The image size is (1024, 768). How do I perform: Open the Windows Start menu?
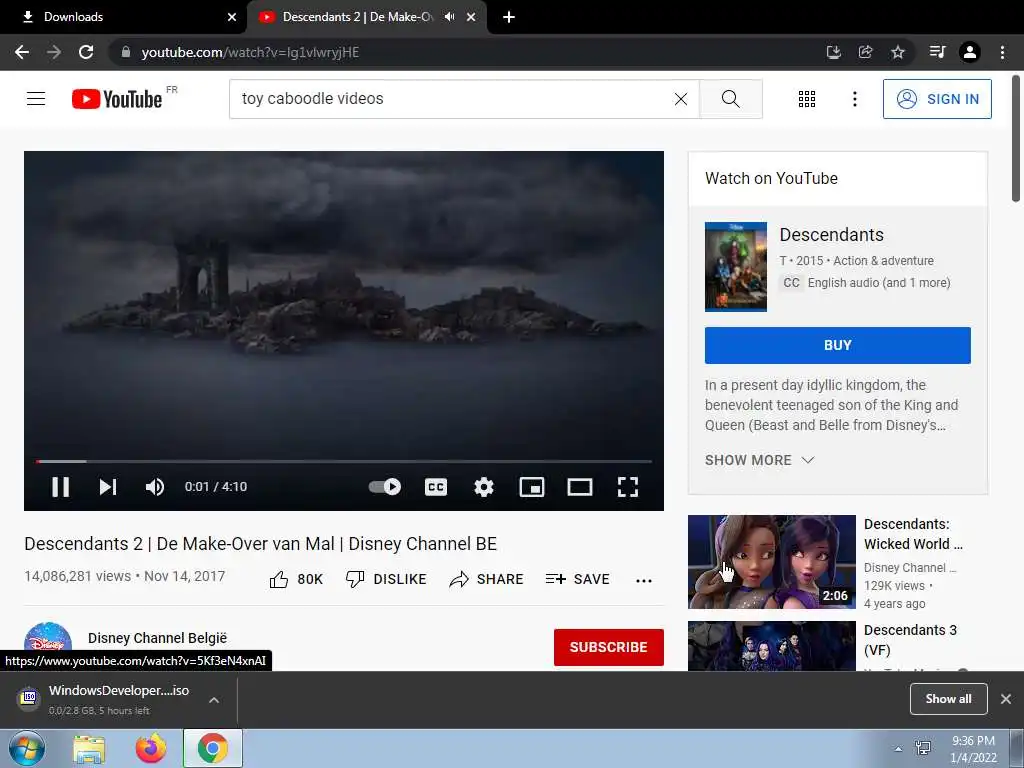pyautogui.click(x=27, y=748)
